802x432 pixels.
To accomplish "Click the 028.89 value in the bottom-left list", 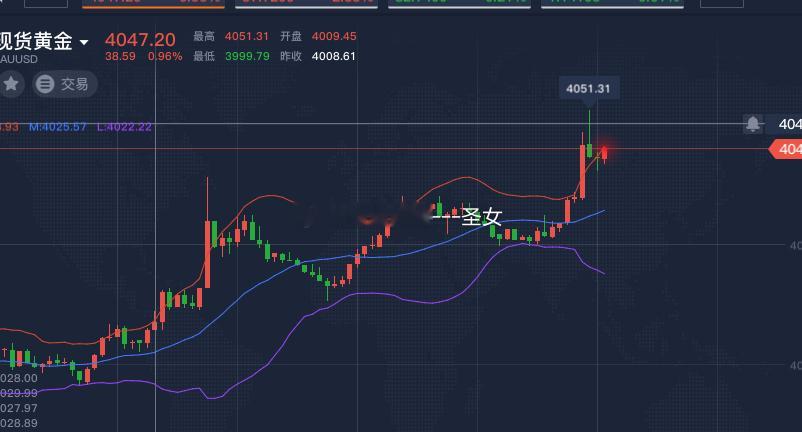I will tap(18, 423).
